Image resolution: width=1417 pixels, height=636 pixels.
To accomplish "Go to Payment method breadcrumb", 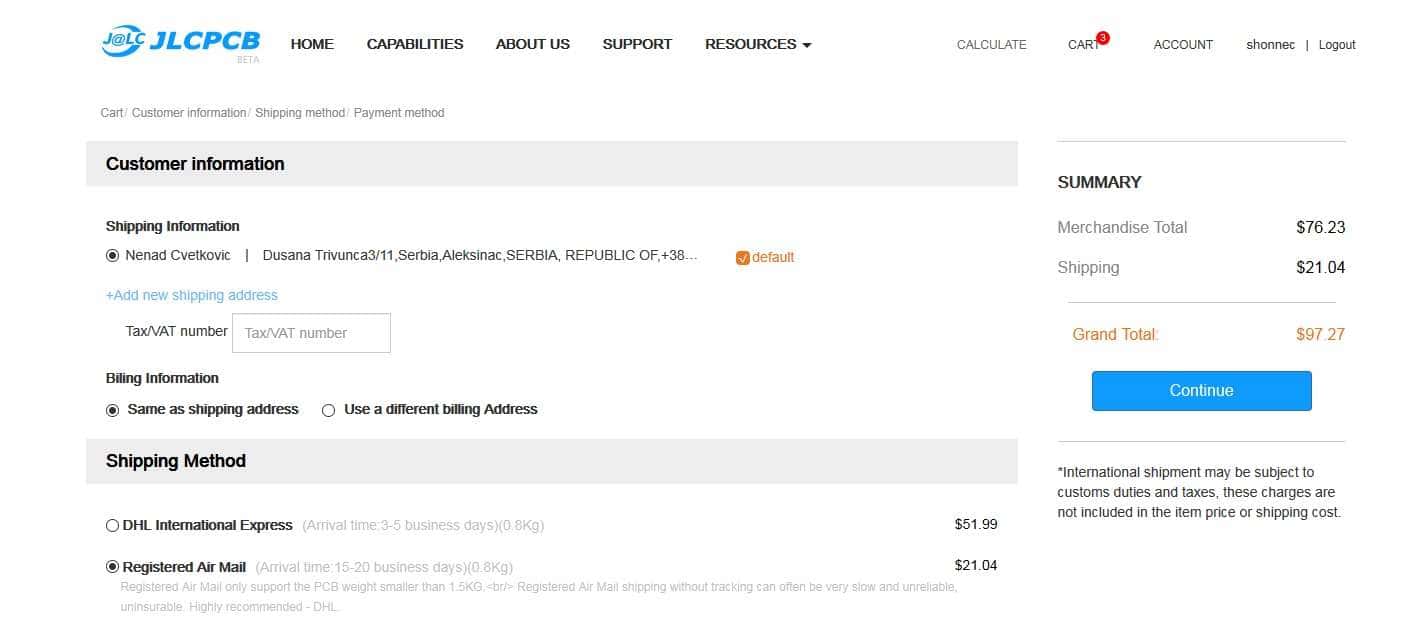I will (x=399, y=113).
